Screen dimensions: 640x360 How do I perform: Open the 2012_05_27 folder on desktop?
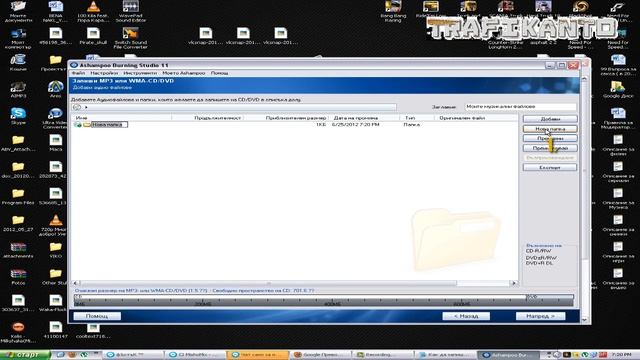click(x=18, y=223)
